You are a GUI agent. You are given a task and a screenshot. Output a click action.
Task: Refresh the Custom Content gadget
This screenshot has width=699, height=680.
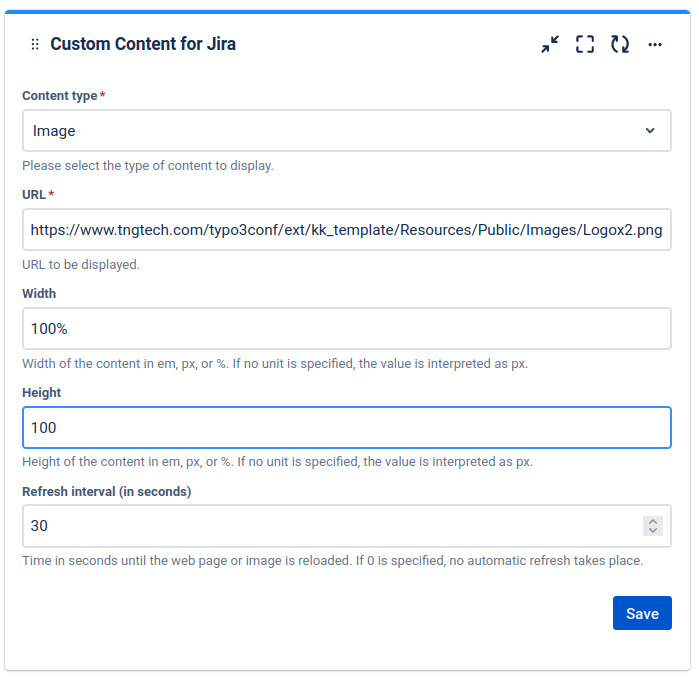620,45
